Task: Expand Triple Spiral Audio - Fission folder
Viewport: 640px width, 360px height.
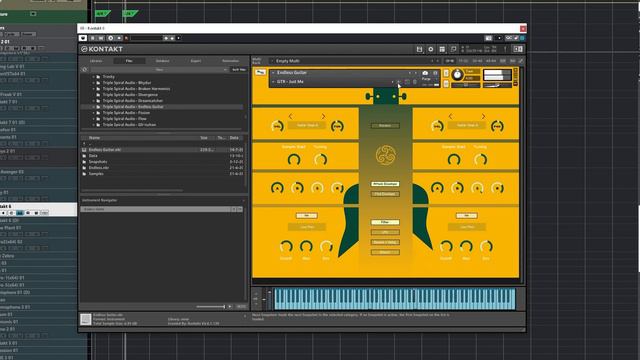Action: pos(94,113)
